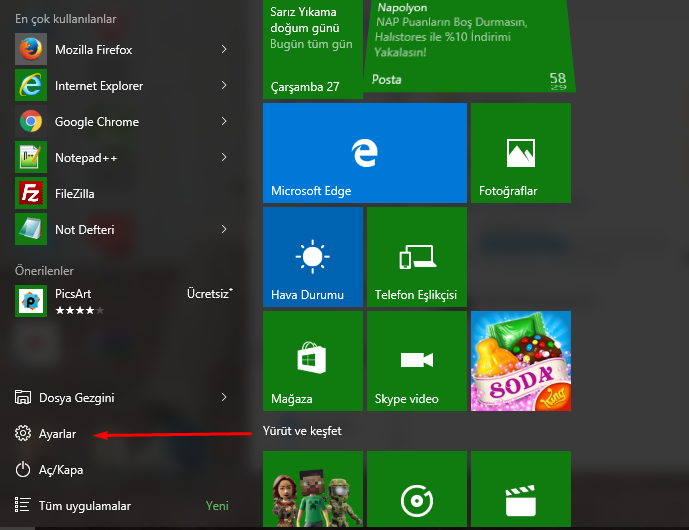Expand Mozilla Firefox jump list arrow
The image size is (689, 530).
click(224, 49)
